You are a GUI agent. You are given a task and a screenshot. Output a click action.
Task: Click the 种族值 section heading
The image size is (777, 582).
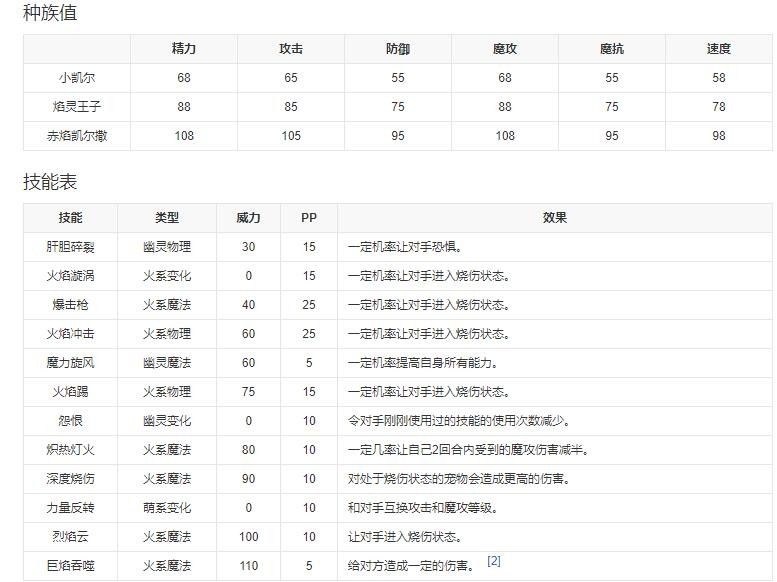pyautogui.click(x=50, y=14)
